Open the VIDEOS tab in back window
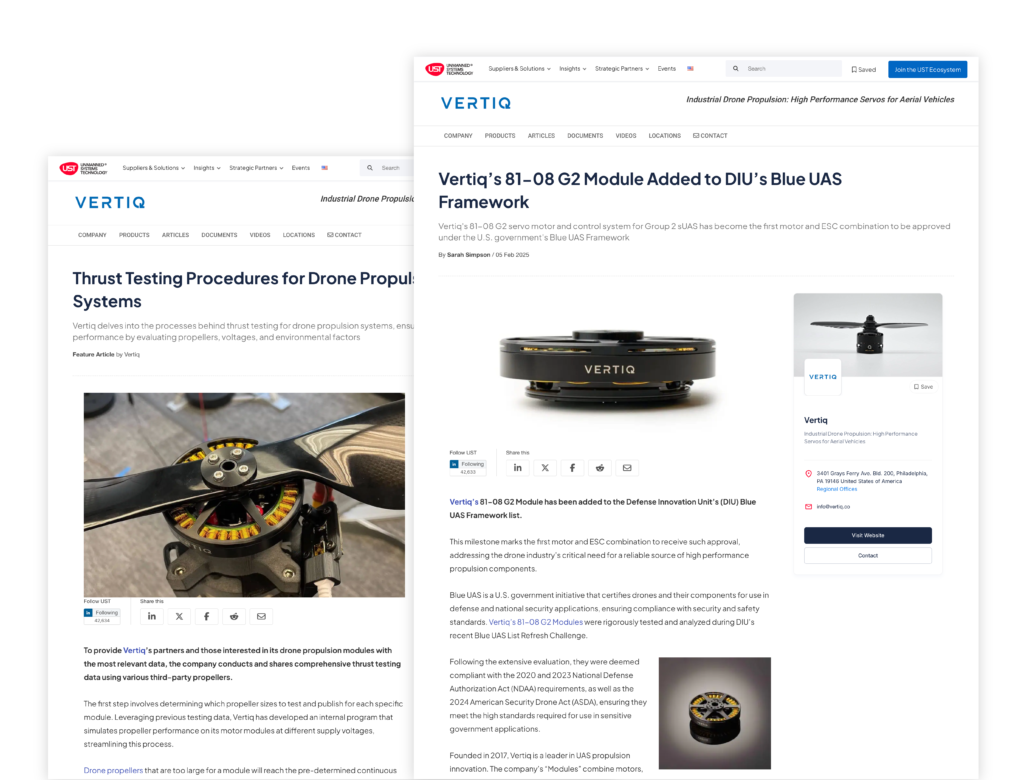The width and height of the screenshot is (1024, 780). pos(260,235)
